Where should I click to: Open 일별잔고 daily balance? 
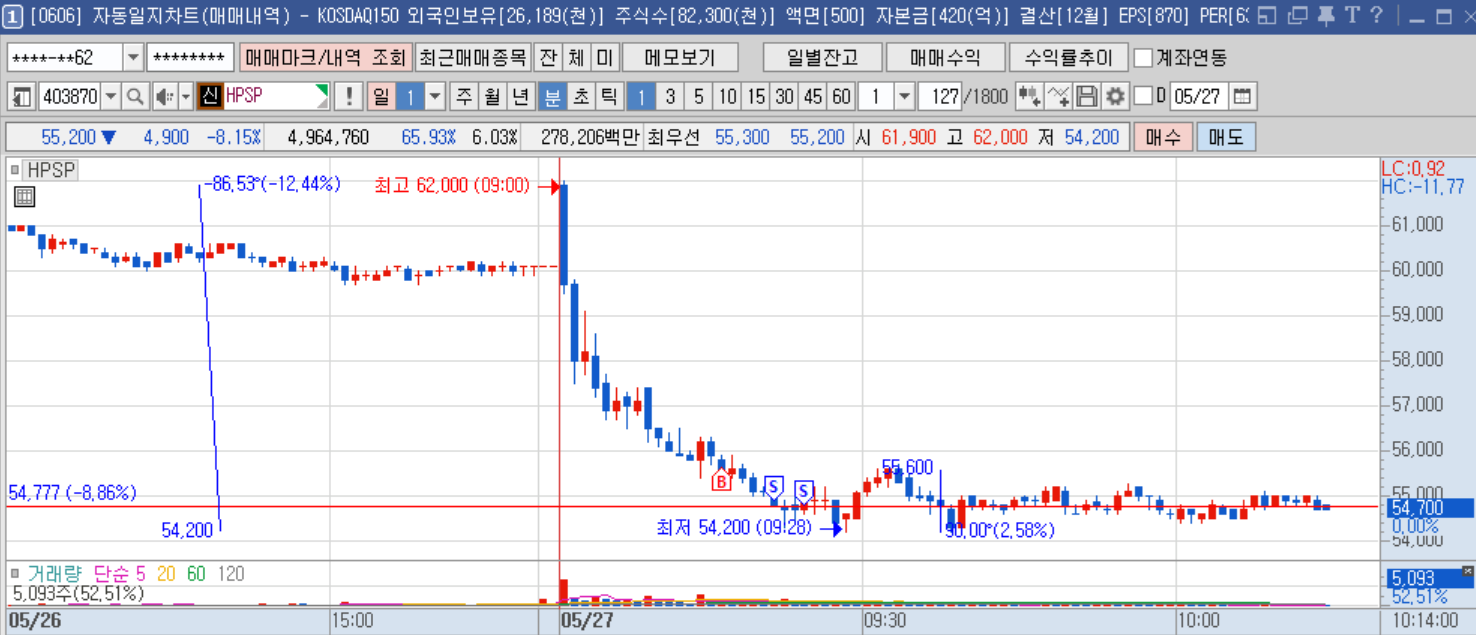pyautogui.click(x=822, y=58)
